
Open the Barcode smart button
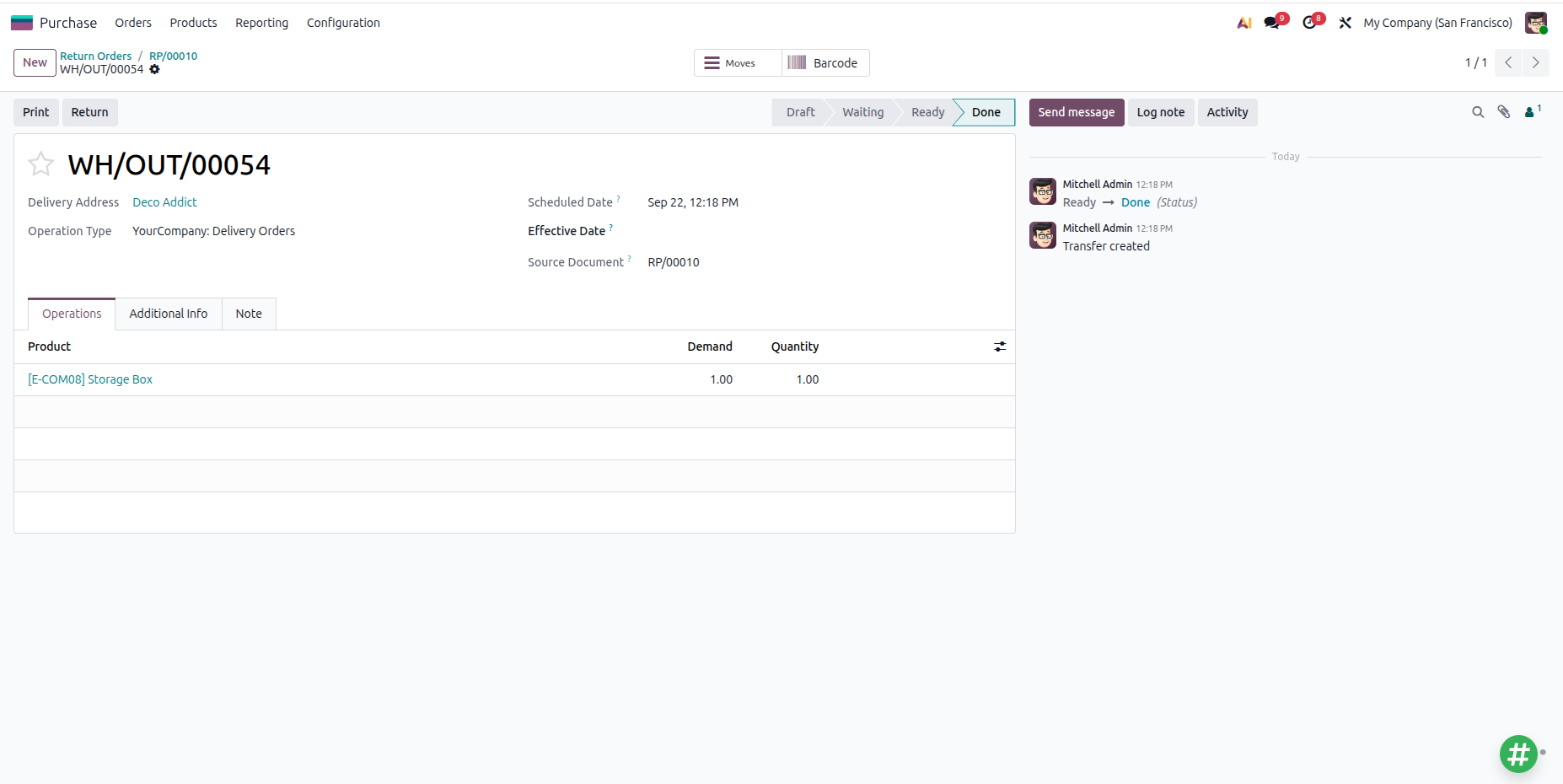click(x=825, y=63)
